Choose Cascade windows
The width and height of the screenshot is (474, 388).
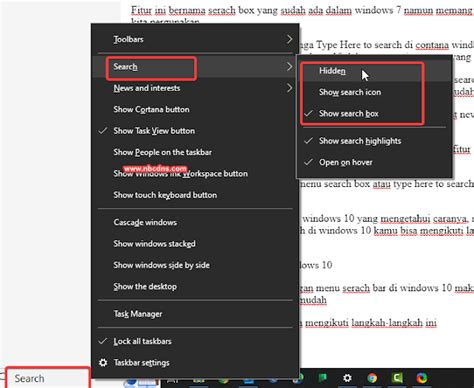(x=195, y=222)
